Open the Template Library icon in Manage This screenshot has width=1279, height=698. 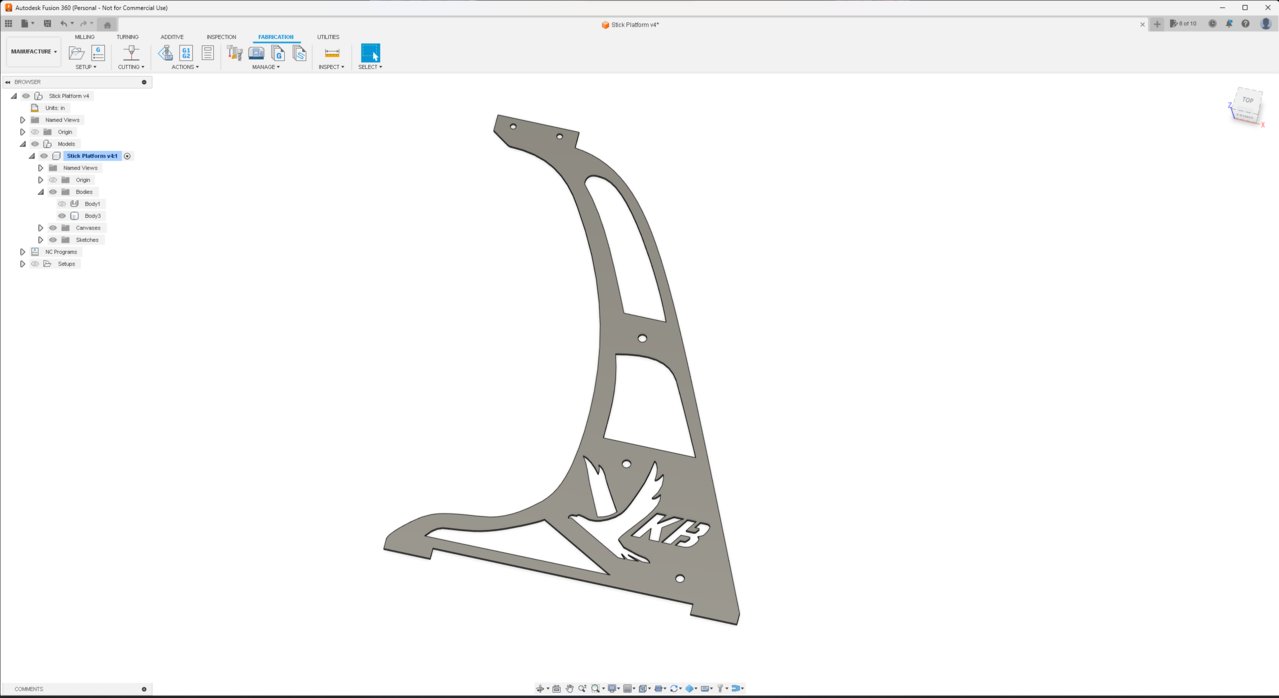pos(299,53)
